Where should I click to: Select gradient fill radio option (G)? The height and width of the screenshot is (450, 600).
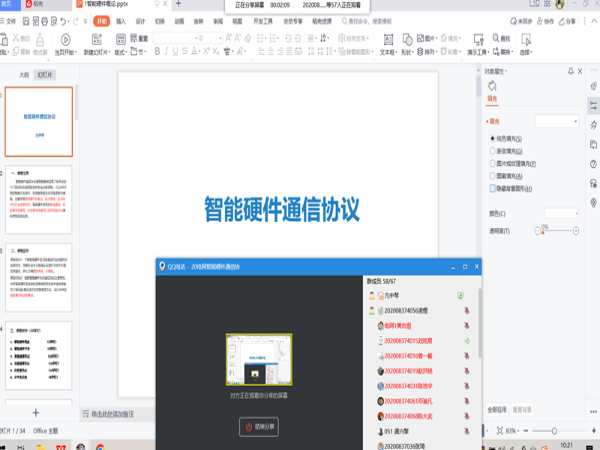[492, 151]
